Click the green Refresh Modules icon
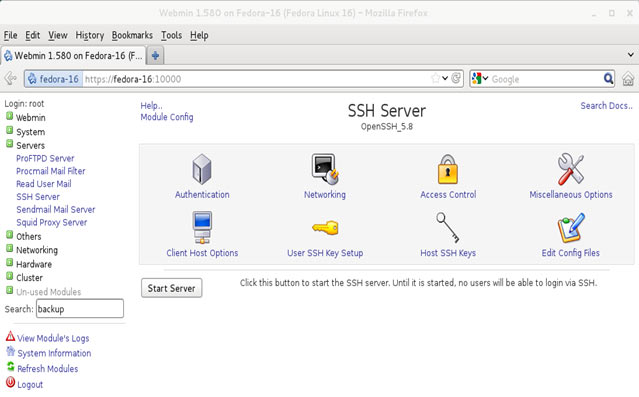The width and height of the screenshot is (639, 397). [x=10, y=367]
